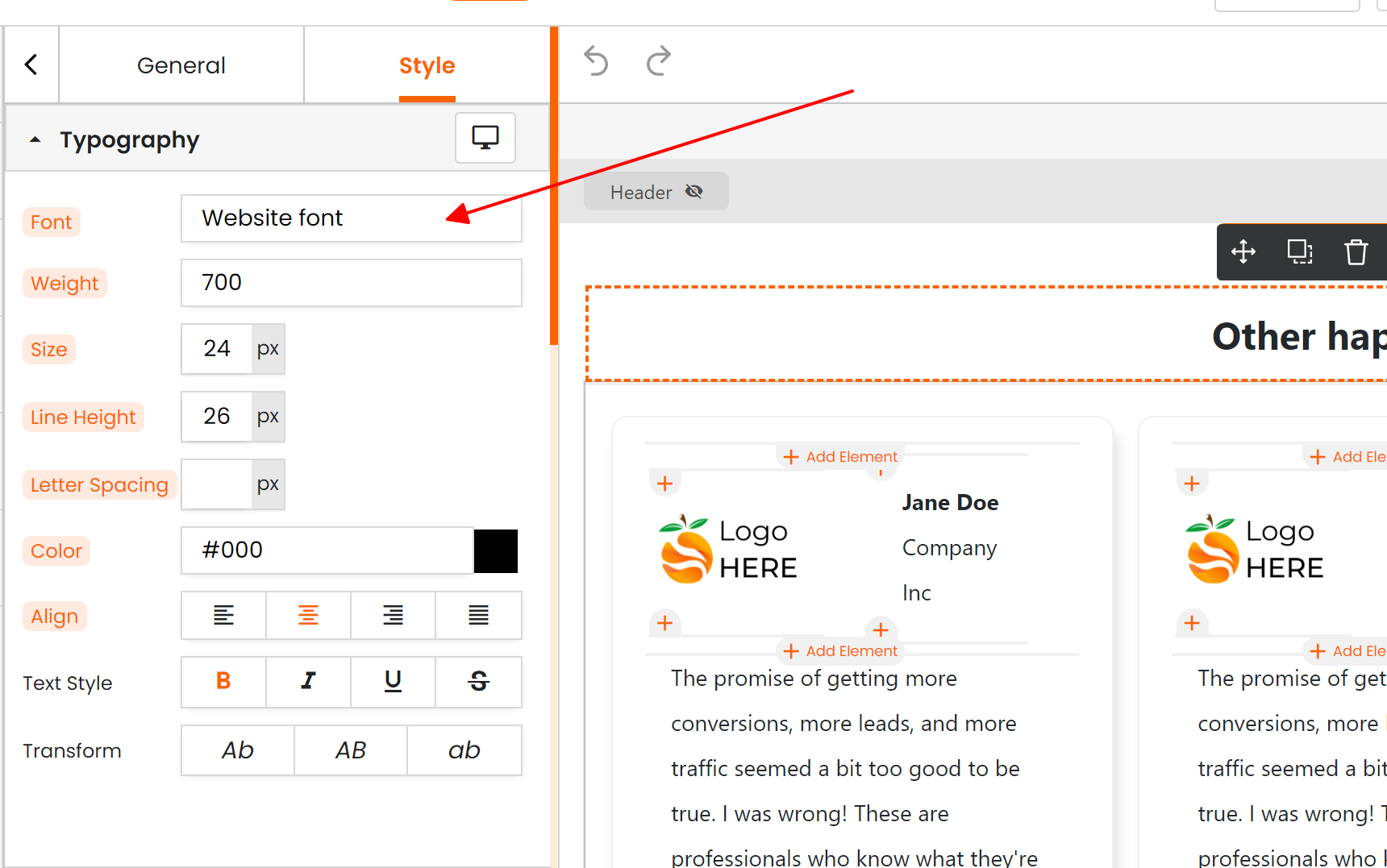Click the move element icon
Screen dimensions: 1387x868
pos(1243,251)
